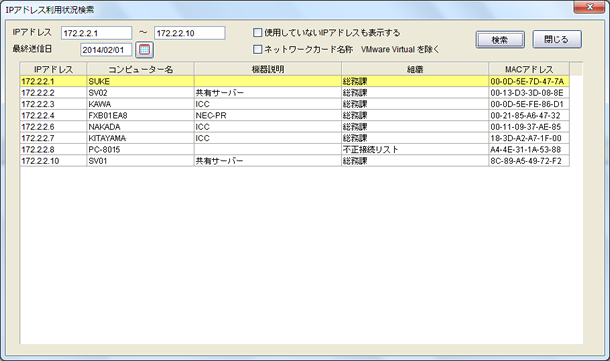Image resolution: width=610 pixels, height=361 pixels.
Task: Select IP address cell 172.2.2.3
Action: point(53,104)
